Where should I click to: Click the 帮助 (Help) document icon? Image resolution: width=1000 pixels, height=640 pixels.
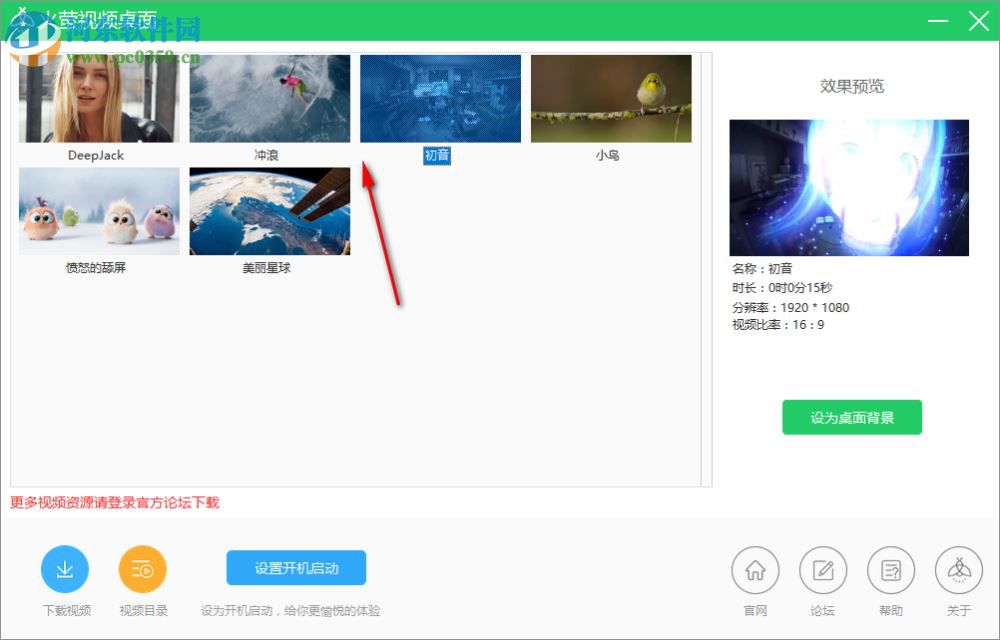click(890, 568)
